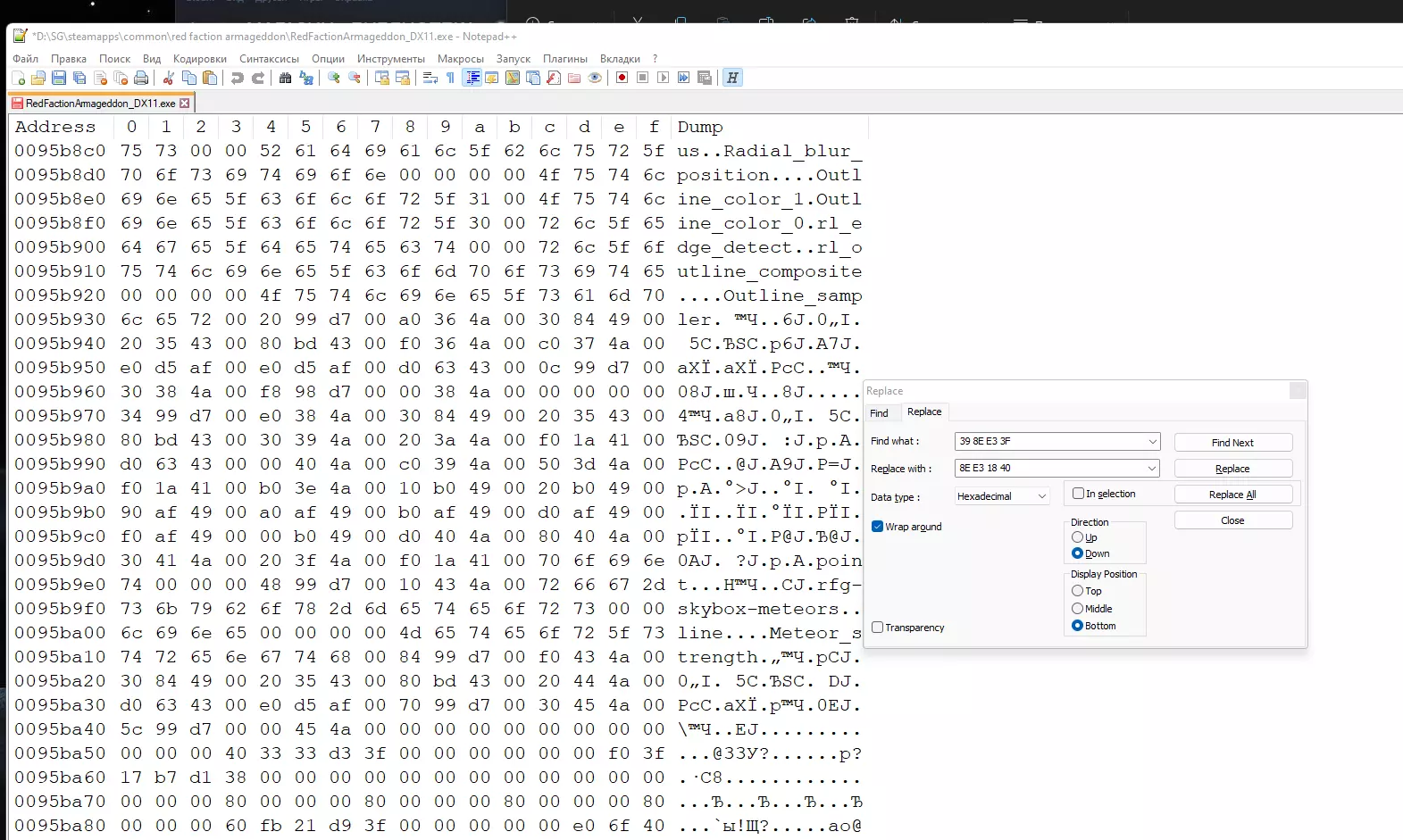Viewport: 1403px width, 840px height.
Task: Click the dump text 'skybox-meteors..'
Action: click(x=769, y=609)
